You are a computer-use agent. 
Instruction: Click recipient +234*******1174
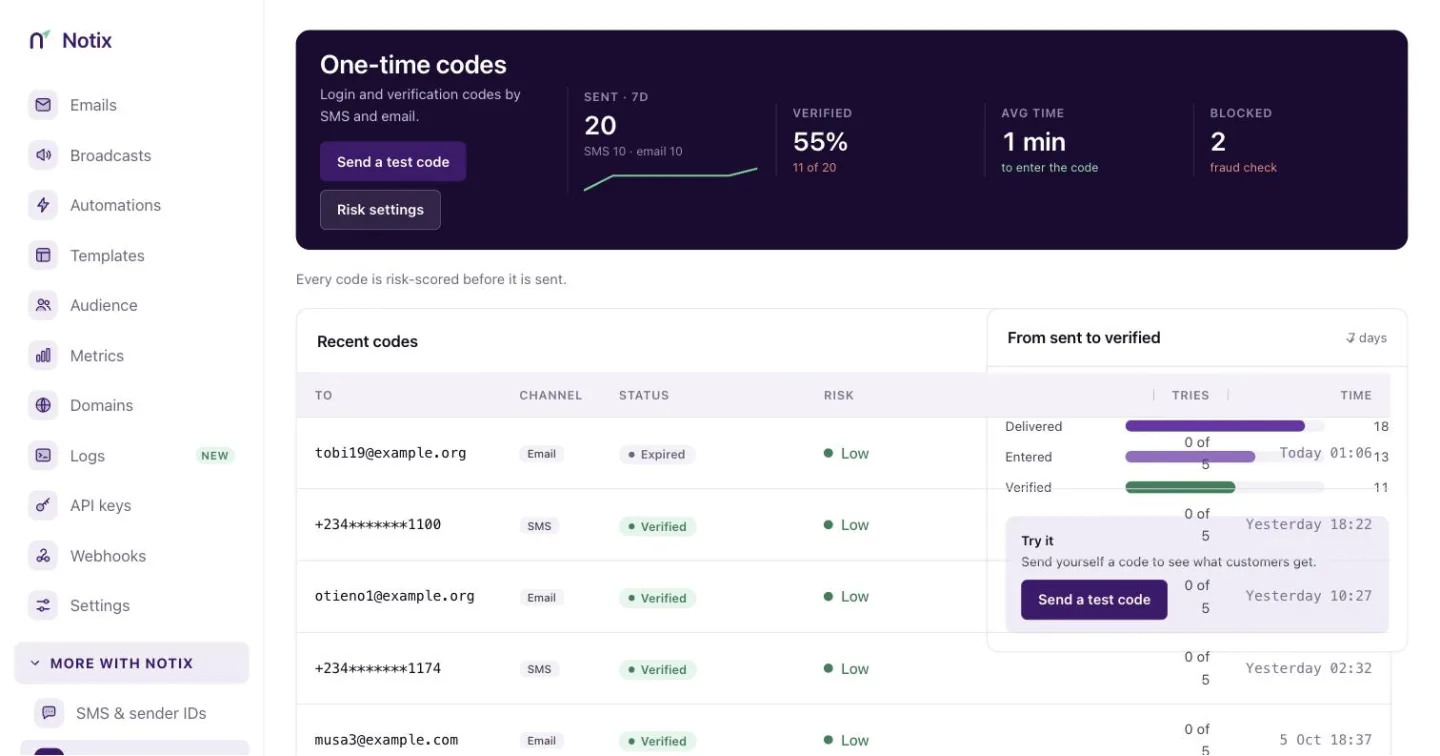tap(378, 668)
